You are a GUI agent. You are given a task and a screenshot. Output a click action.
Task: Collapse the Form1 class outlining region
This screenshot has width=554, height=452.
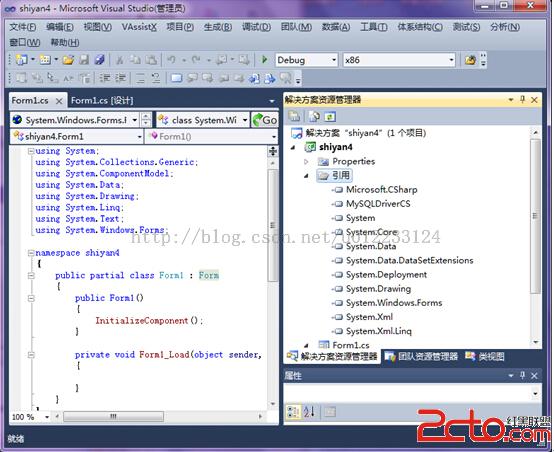click(x=31, y=275)
